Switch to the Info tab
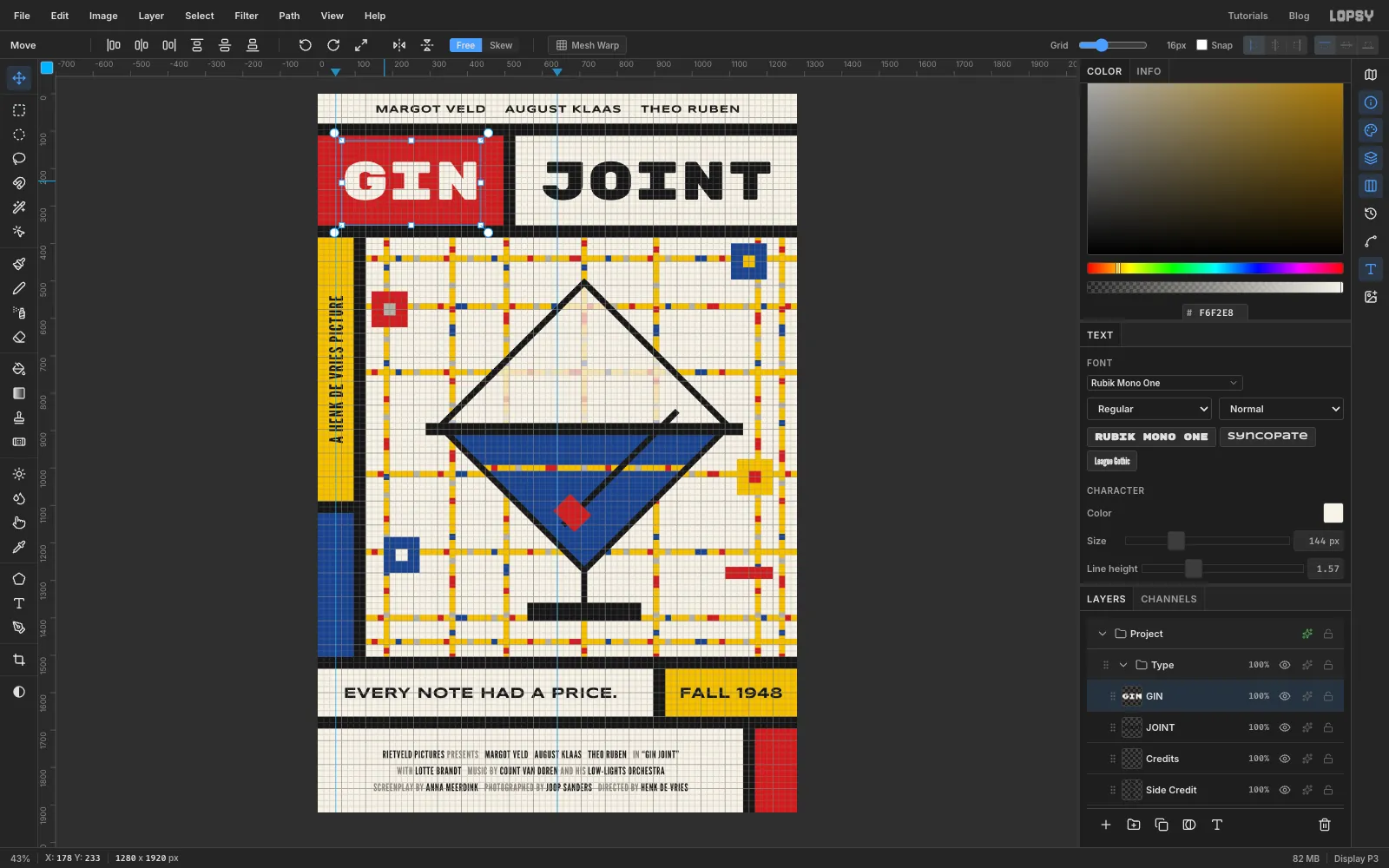 (x=1149, y=71)
